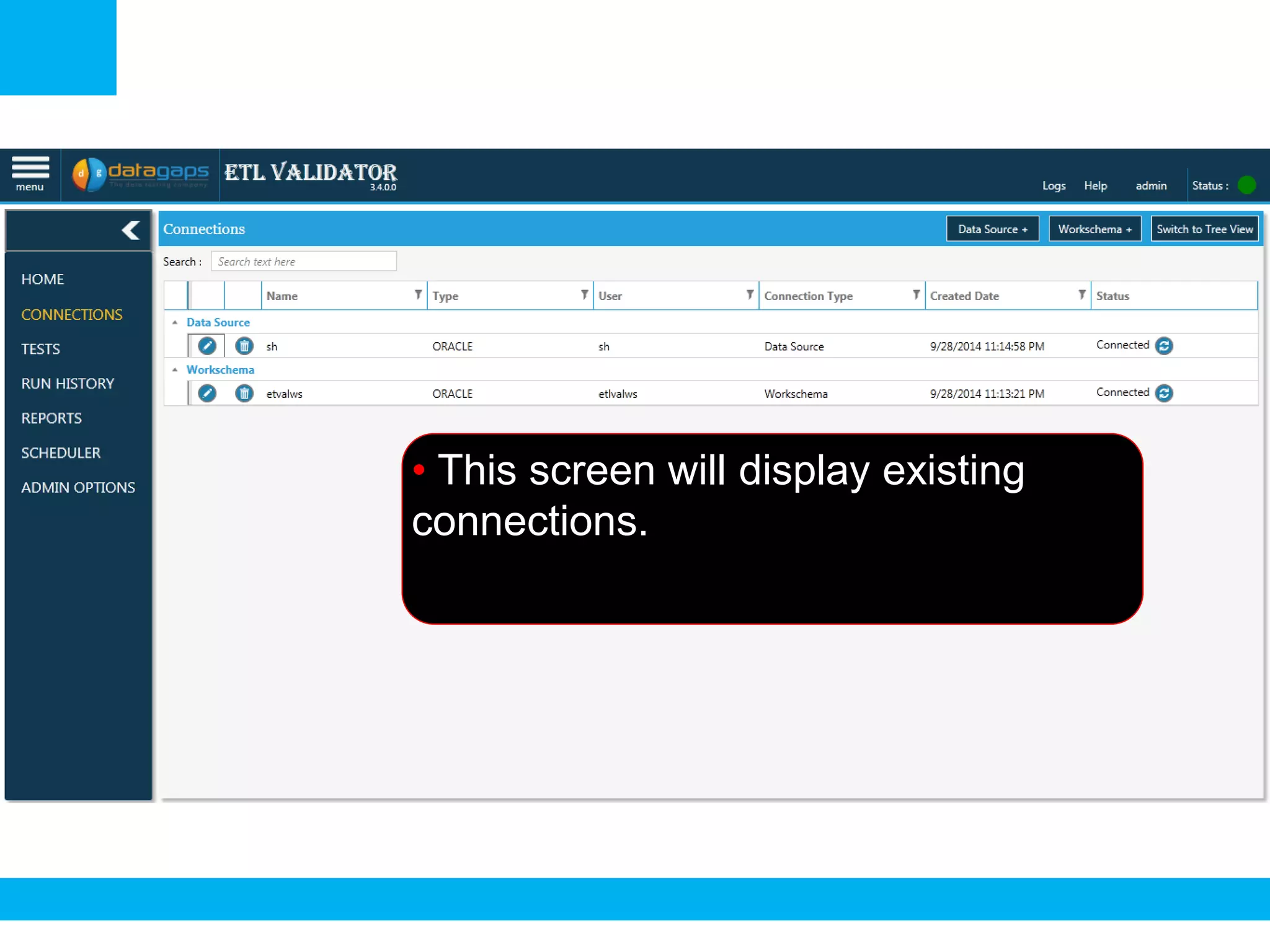Collapse the Workschema group
Viewport: 1270px width, 952px height.
175,369
